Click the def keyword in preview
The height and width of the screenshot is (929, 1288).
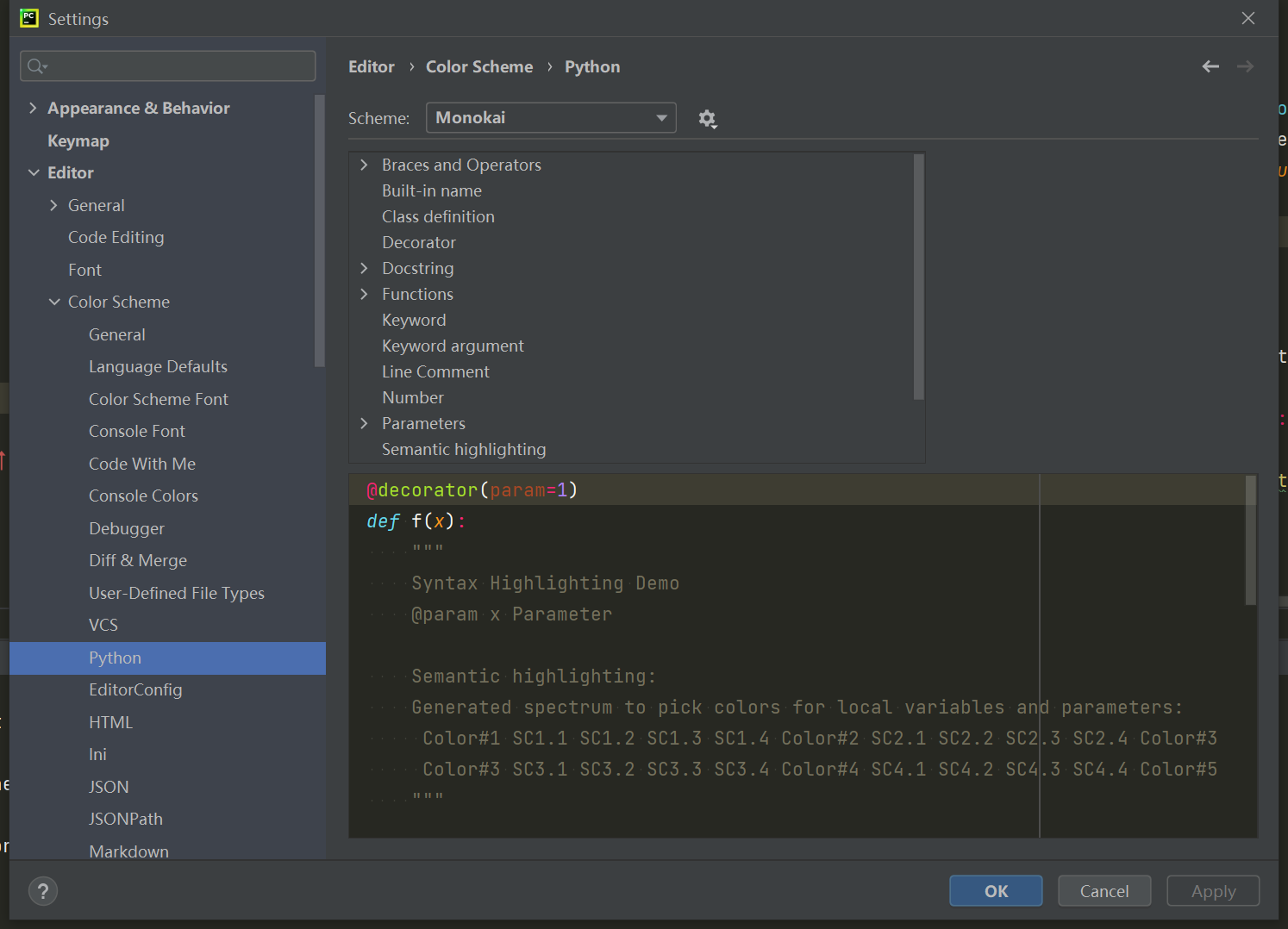coord(383,521)
